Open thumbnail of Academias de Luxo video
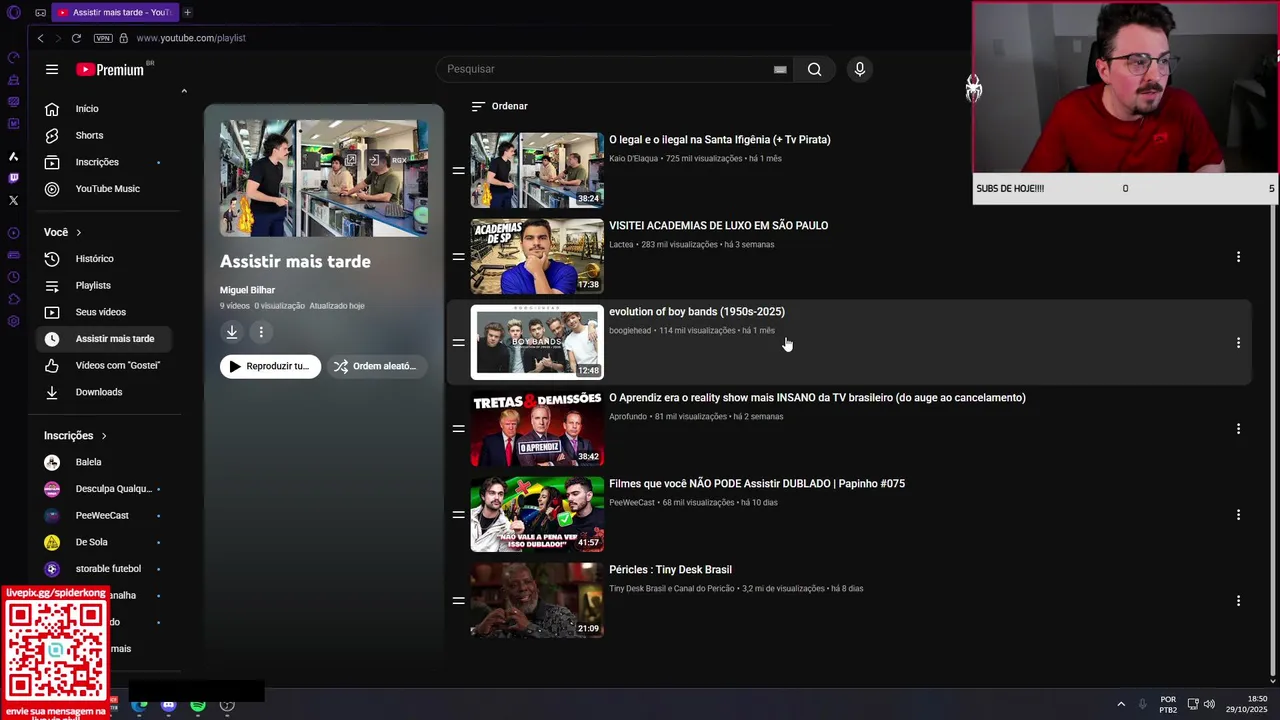1280x720 pixels. pyautogui.click(x=537, y=256)
